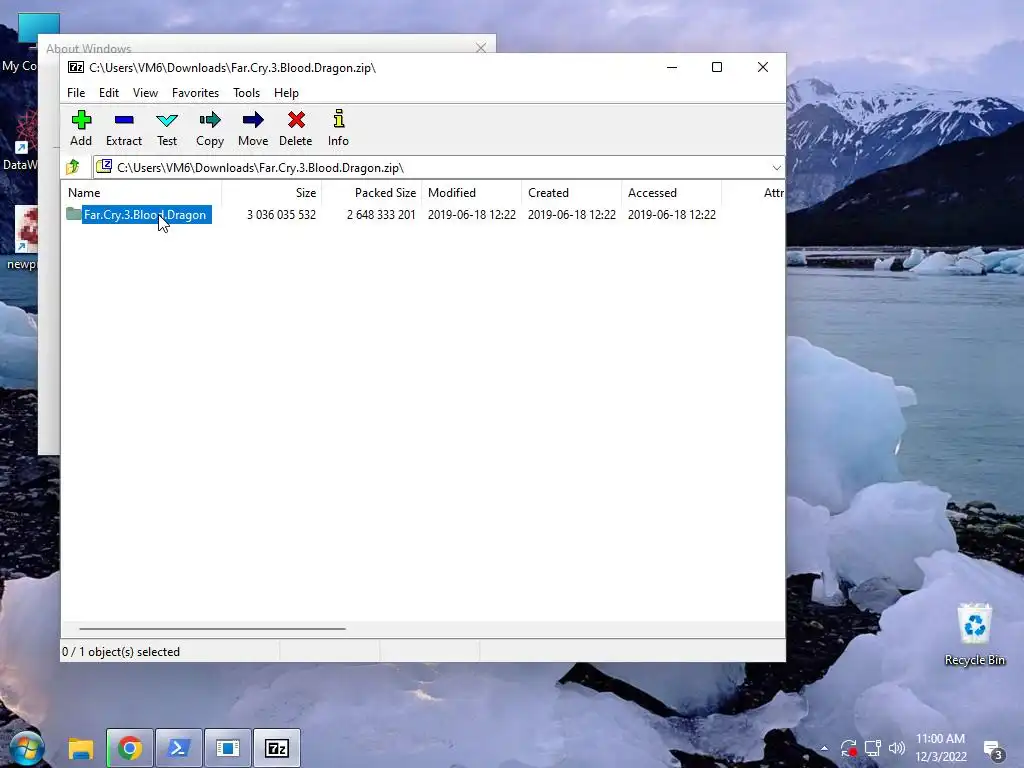The height and width of the screenshot is (768, 1024).
Task: Open File Explorer from taskbar
Action: [x=81, y=748]
